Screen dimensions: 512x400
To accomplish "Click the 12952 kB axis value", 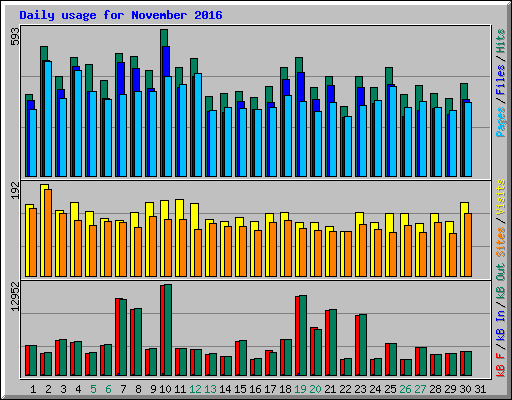I will (15, 296).
